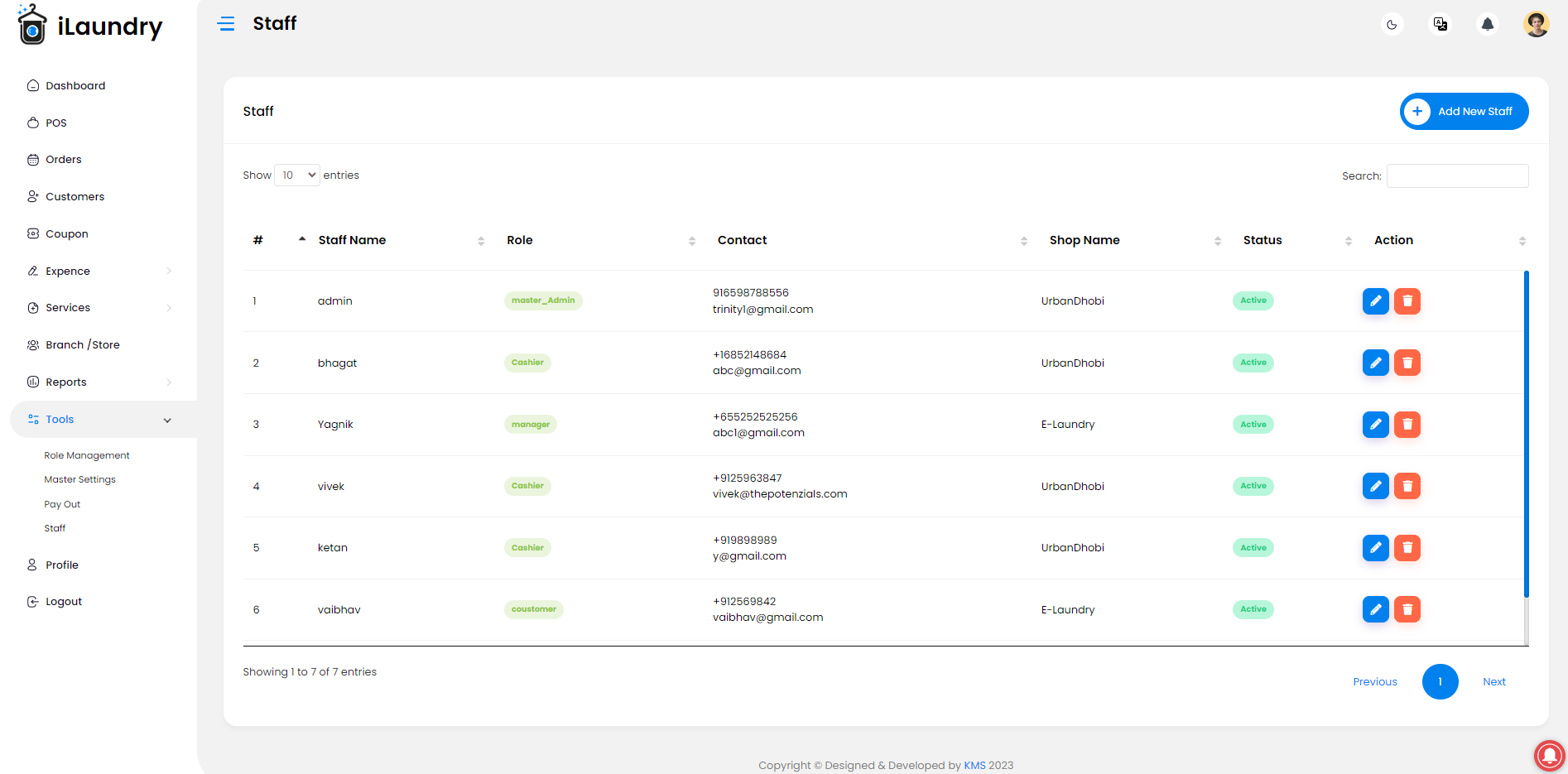Toggle the hamburger sidebar menu
Screen dimensions: 1568x774
(x=226, y=24)
